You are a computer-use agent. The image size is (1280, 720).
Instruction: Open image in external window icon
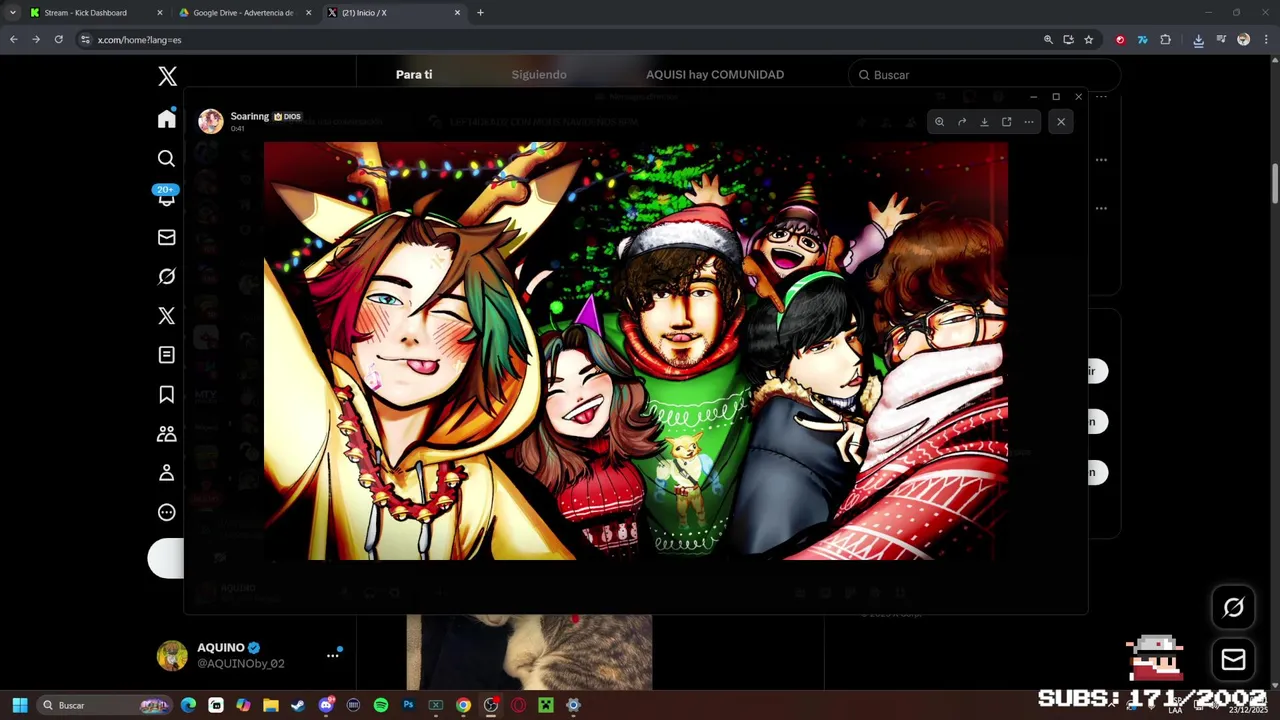click(x=1007, y=122)
